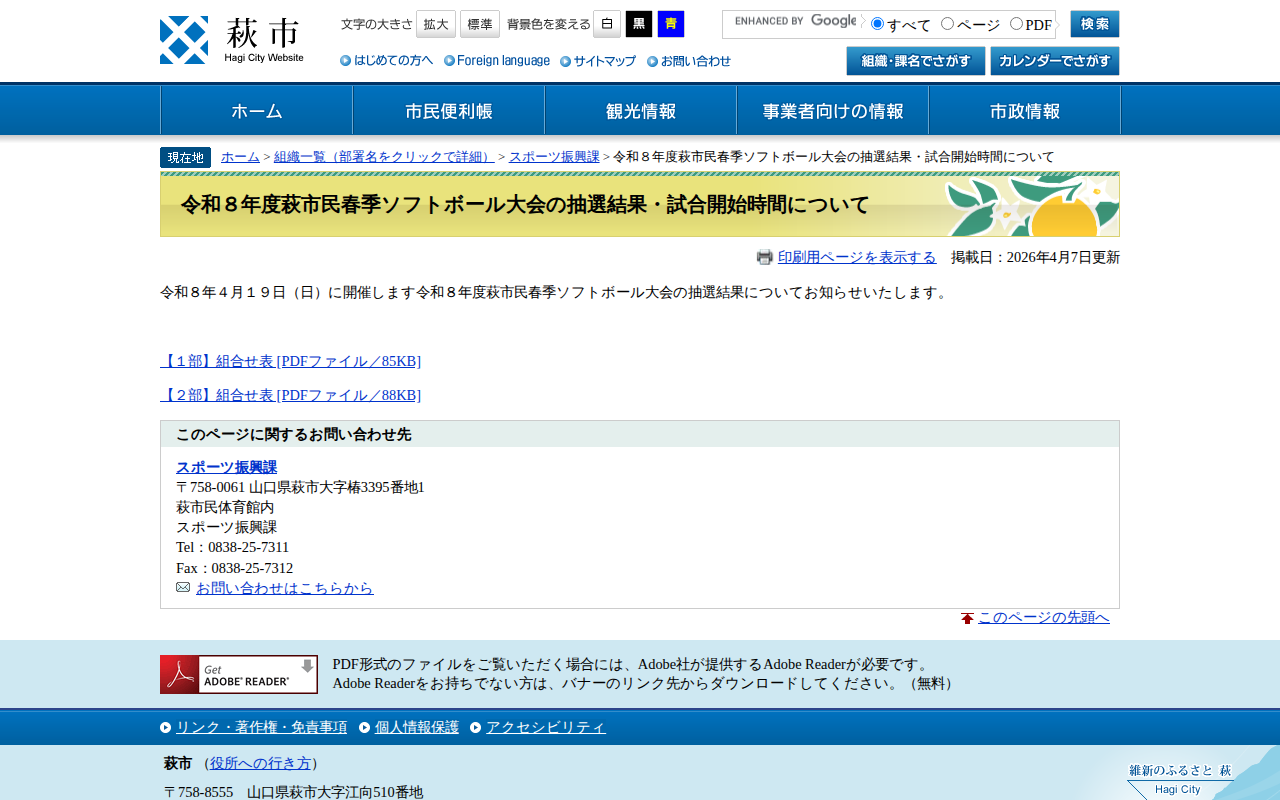Click the Get Adobe Reader banner
Screen dimensions: 1280x800
(x=239, y=675)
